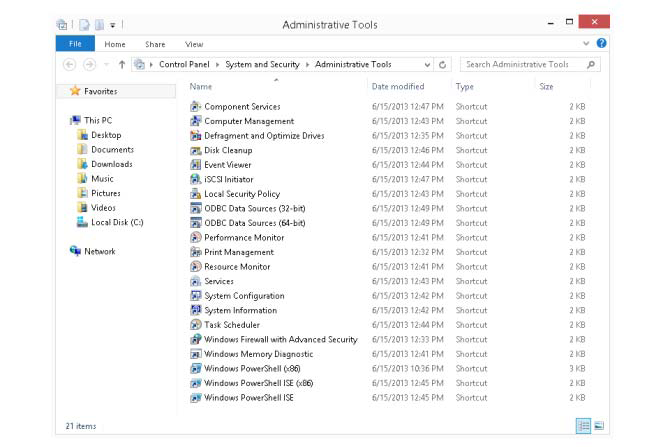Click the Event Viewer icon

(196, 165)
